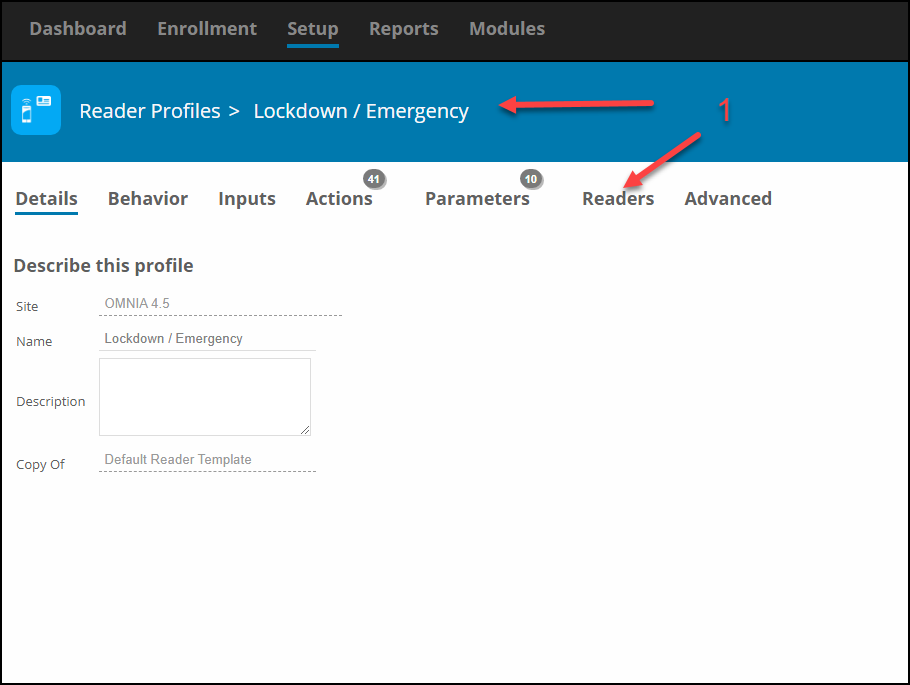Select the Setup menu item

click(x=313, y=29)
